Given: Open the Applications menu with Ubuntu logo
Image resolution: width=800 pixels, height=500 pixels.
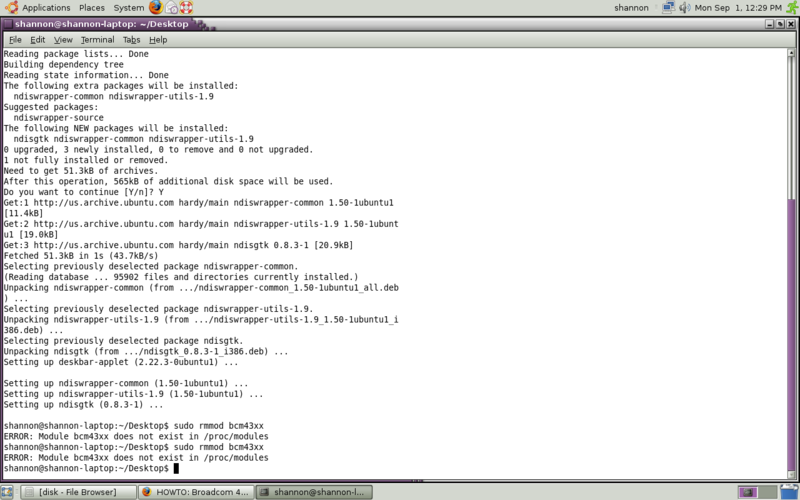Looking at the screenshot, I should coord(37,8).
